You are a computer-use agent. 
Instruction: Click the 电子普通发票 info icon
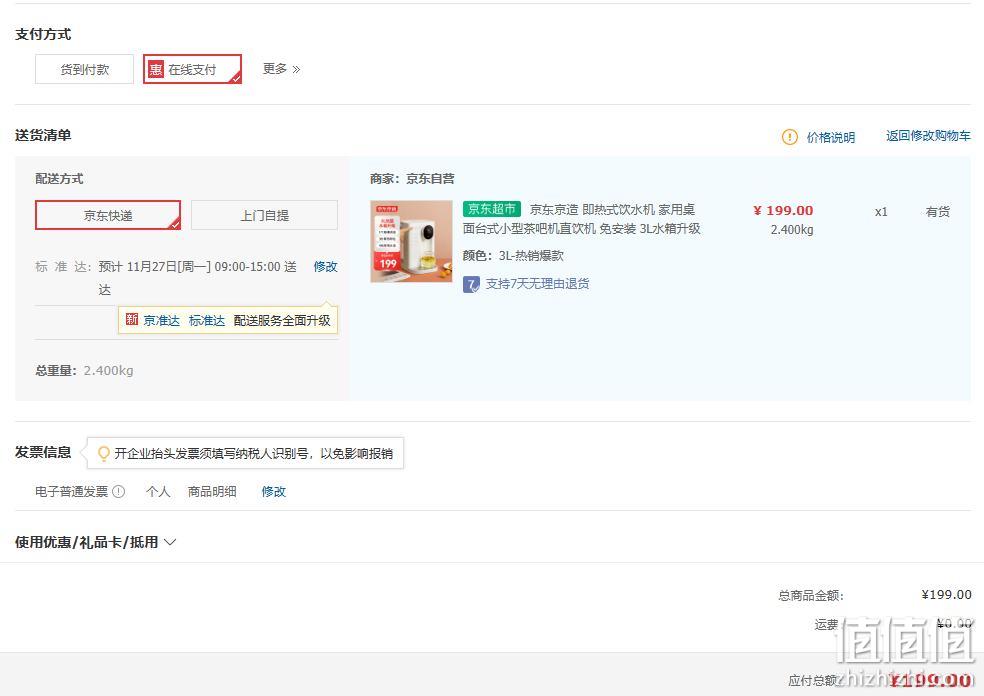(119, 491)
